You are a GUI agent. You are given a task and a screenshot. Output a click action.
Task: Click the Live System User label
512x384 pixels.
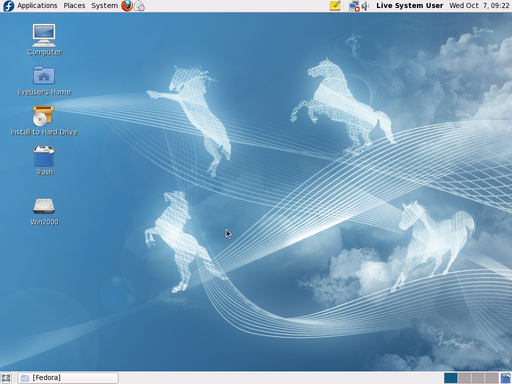point(410,6)
